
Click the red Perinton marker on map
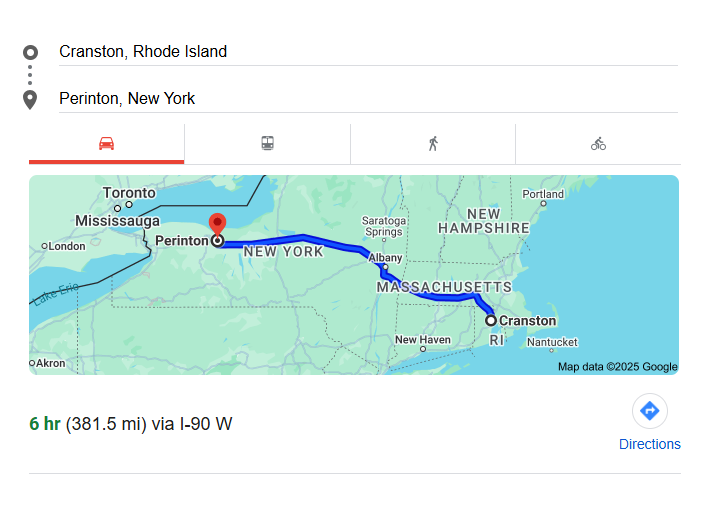point(217,224)
